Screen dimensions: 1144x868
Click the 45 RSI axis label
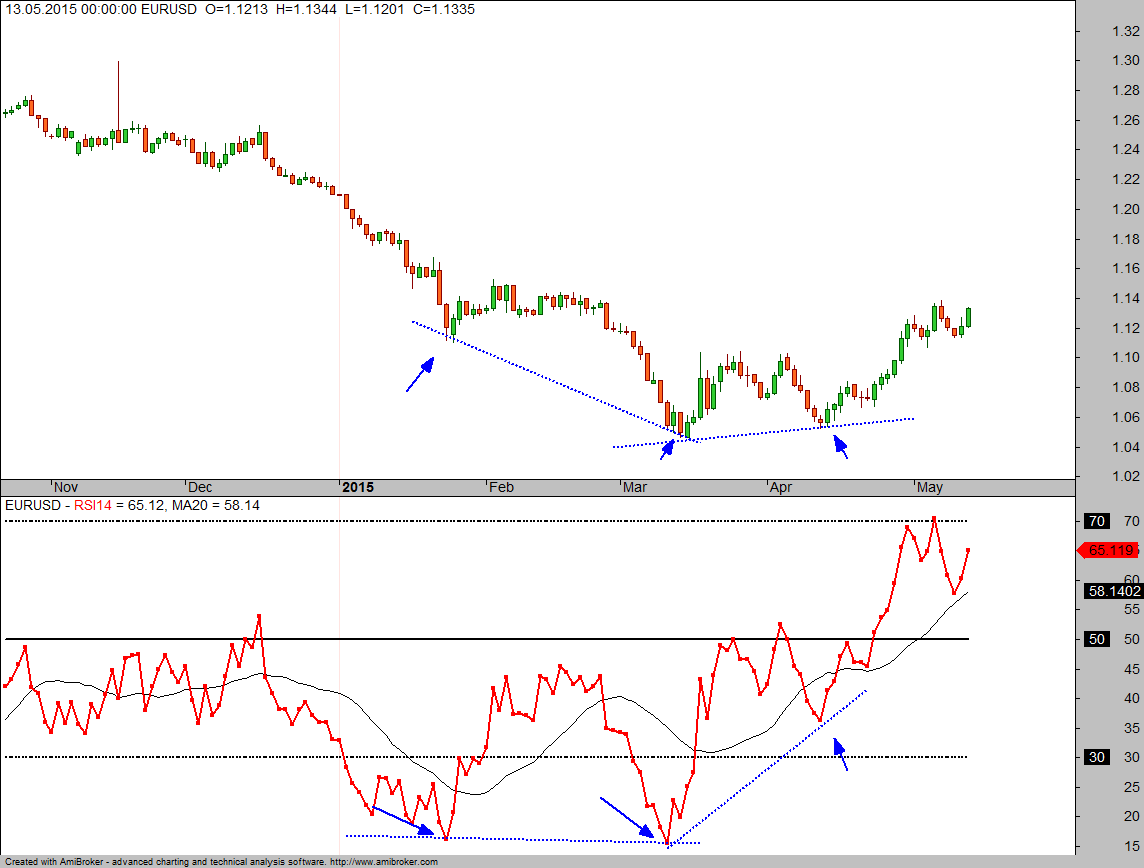click(1132, 669)
